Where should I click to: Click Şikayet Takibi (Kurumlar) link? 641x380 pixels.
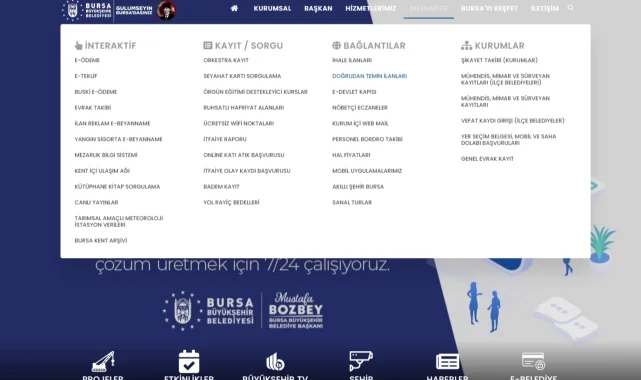pyautogui.click(x=499, y=60)
